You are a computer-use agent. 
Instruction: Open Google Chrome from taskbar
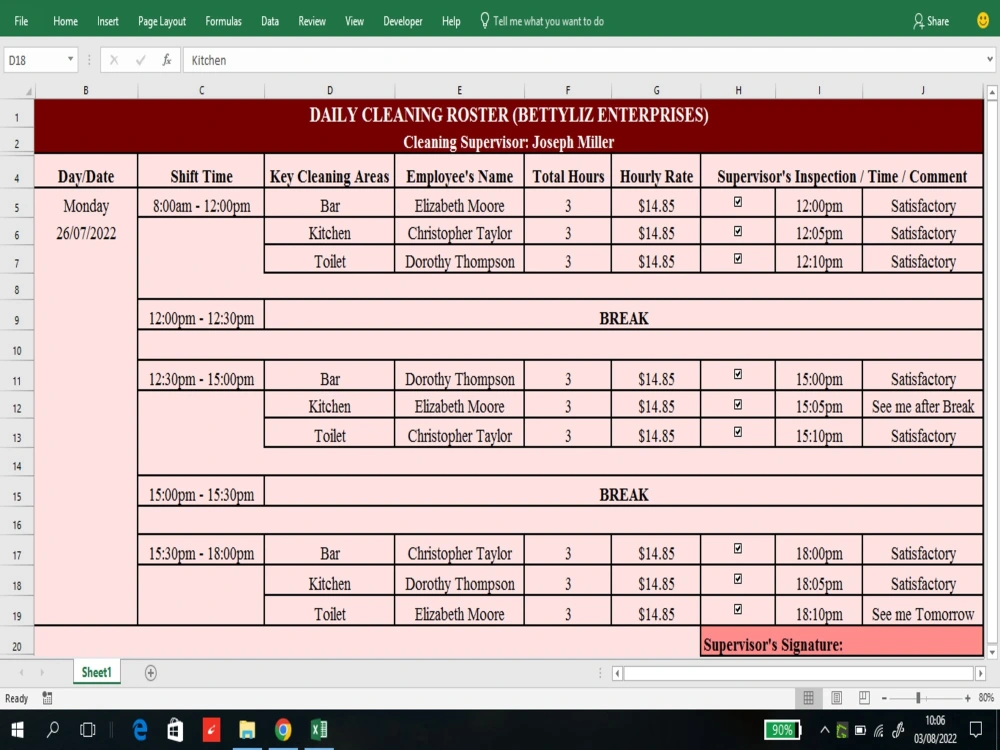click(x=283, y=729)
